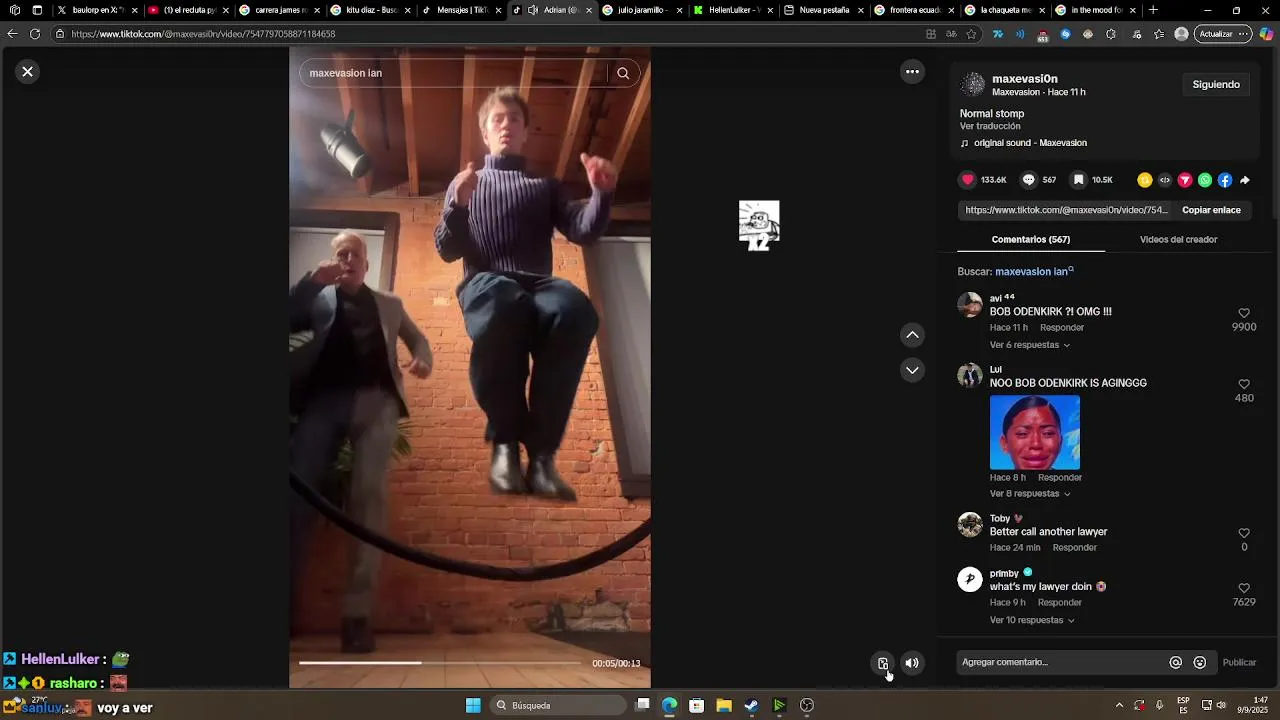
Task: Open maxevasi0n profile avatar
Action: [972, 85]
